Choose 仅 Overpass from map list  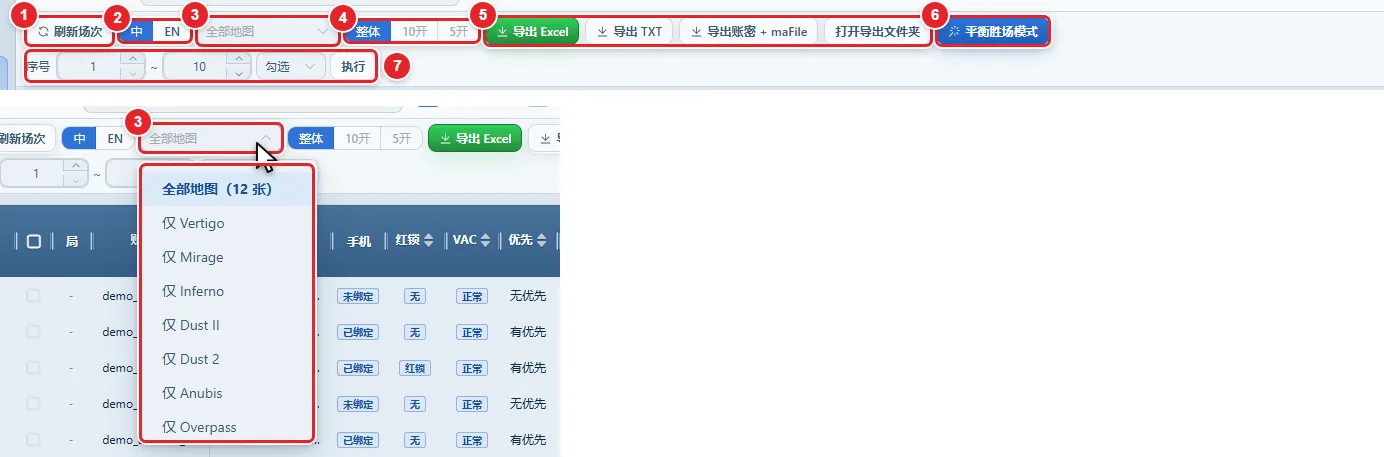coord(227,427)
